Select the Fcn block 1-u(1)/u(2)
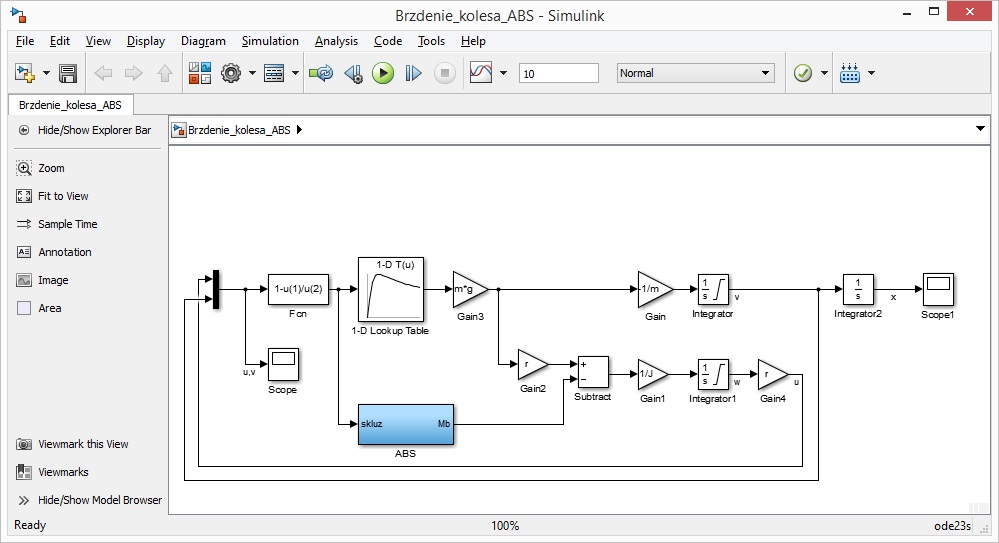Screen dimensions: 999x543 coord(298,289)
